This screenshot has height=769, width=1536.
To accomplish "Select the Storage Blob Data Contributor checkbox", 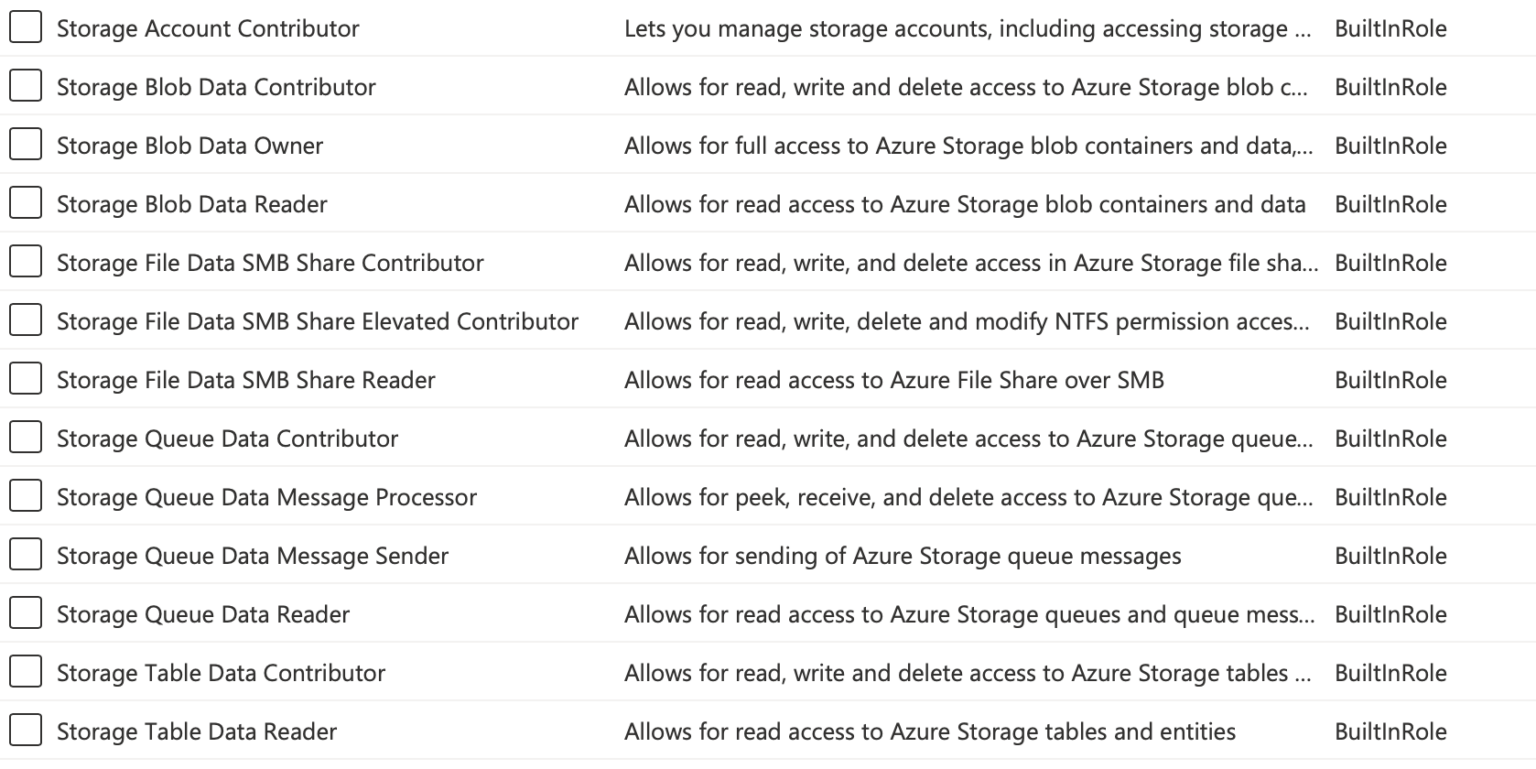I will pos(26,86).
